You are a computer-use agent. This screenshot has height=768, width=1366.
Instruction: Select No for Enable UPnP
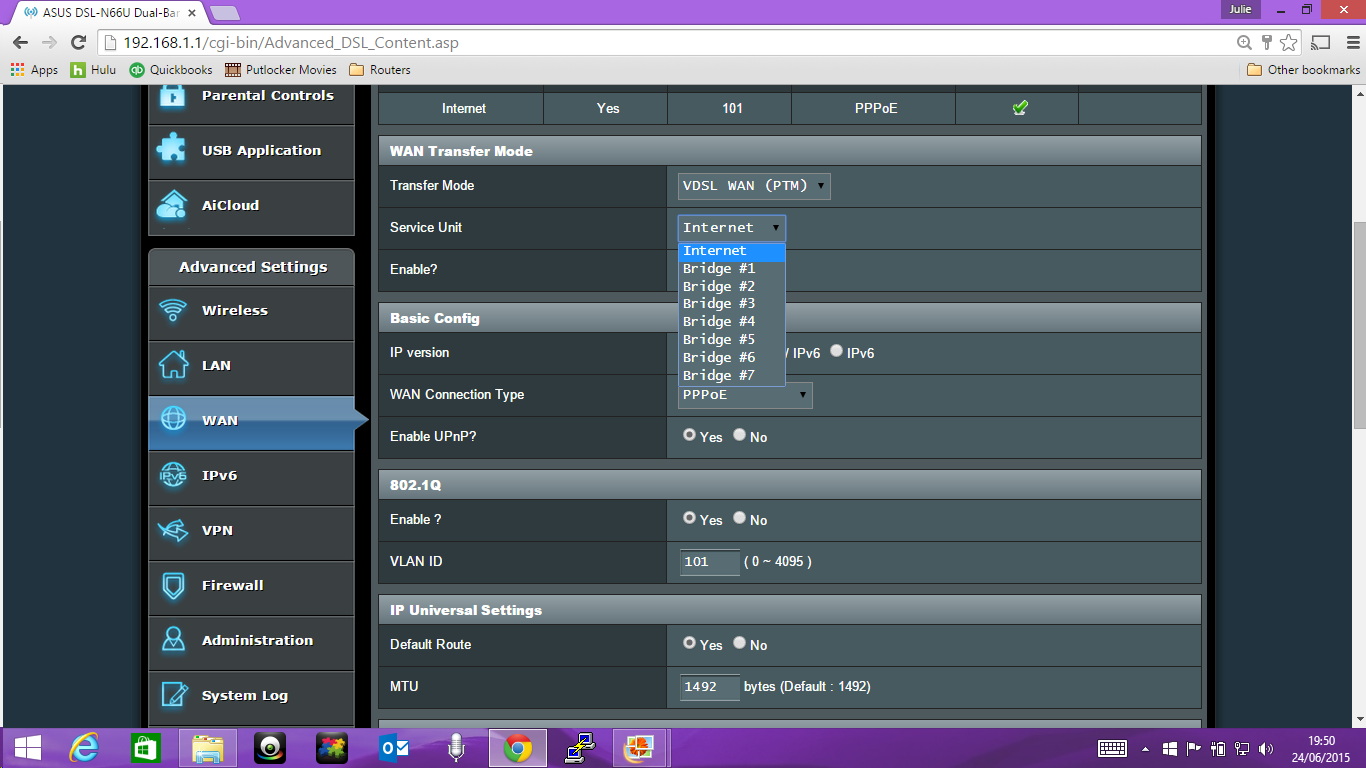pyautogui.click(x=737, y=435)
